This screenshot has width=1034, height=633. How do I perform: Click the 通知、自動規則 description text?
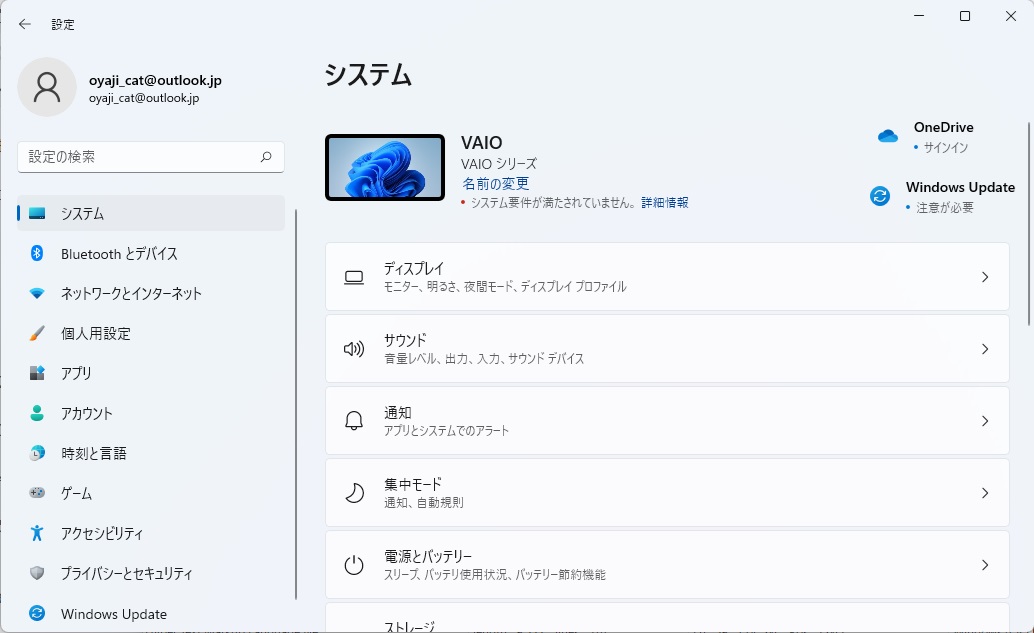tap(424, 502)
